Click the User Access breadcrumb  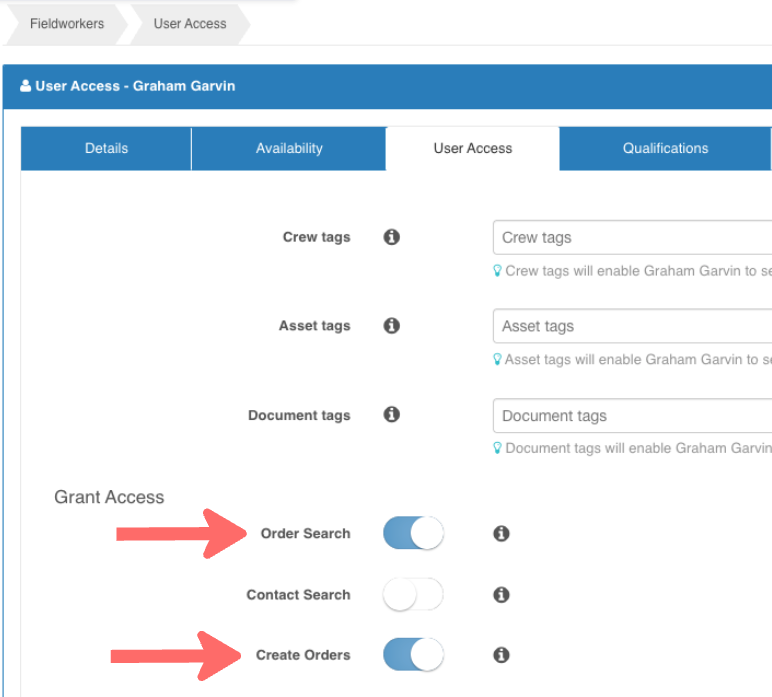pyautogui.click(x=190, y=24)
